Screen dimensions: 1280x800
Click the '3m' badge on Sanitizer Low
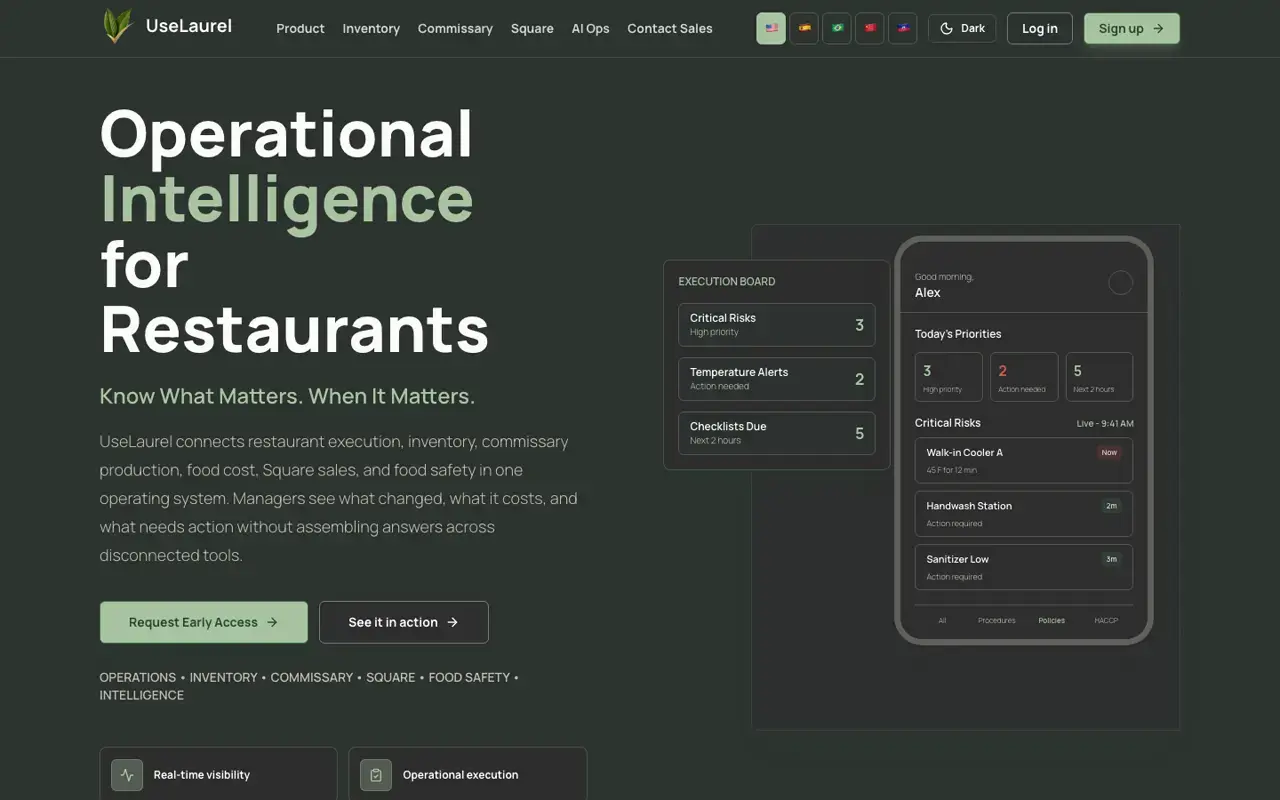1111,559
